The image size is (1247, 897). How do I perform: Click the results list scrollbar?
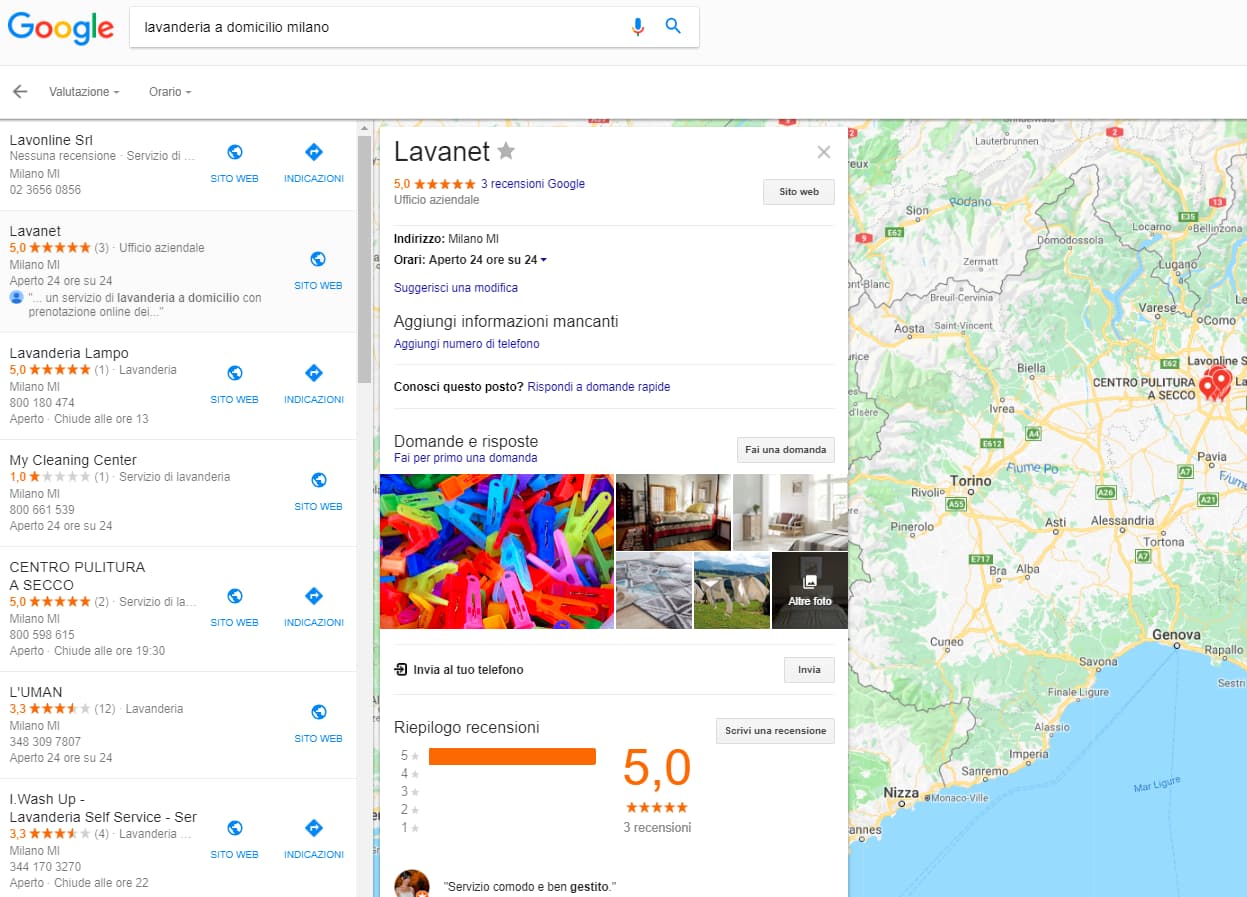coord(365,260)
